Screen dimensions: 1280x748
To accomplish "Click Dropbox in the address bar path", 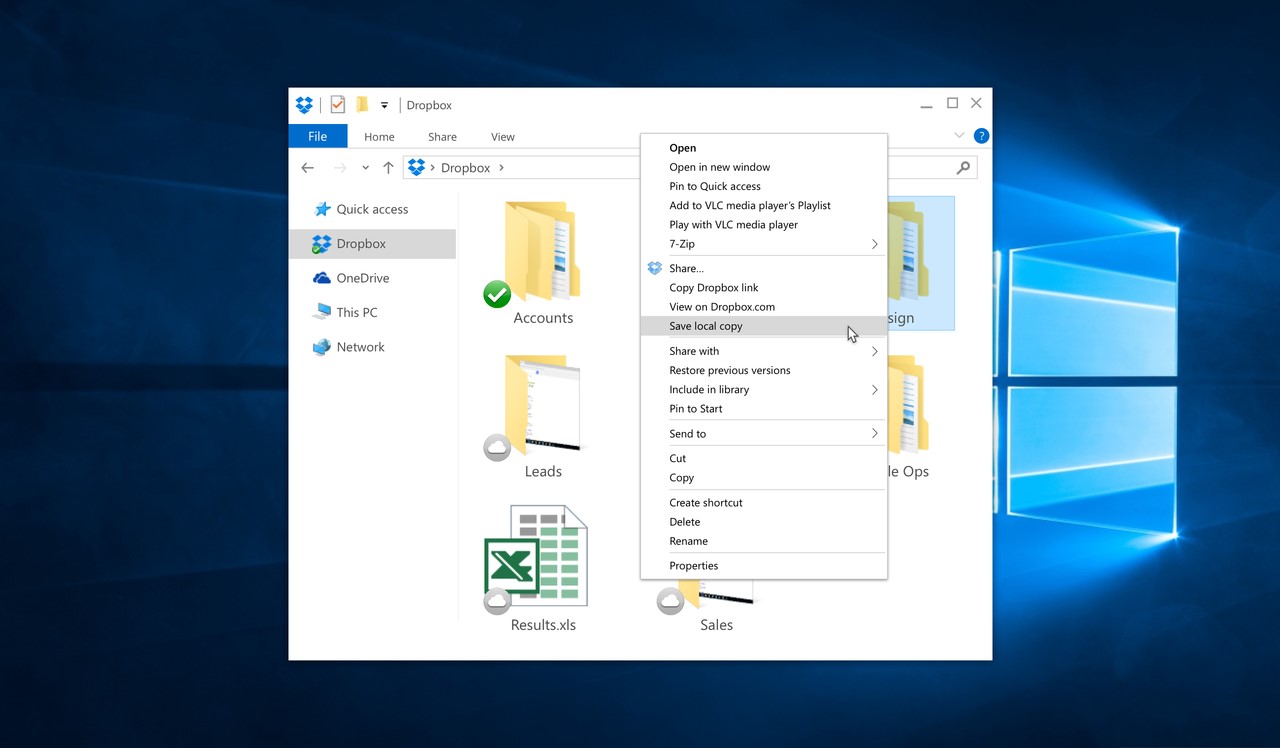I will (x=466, y=168).
